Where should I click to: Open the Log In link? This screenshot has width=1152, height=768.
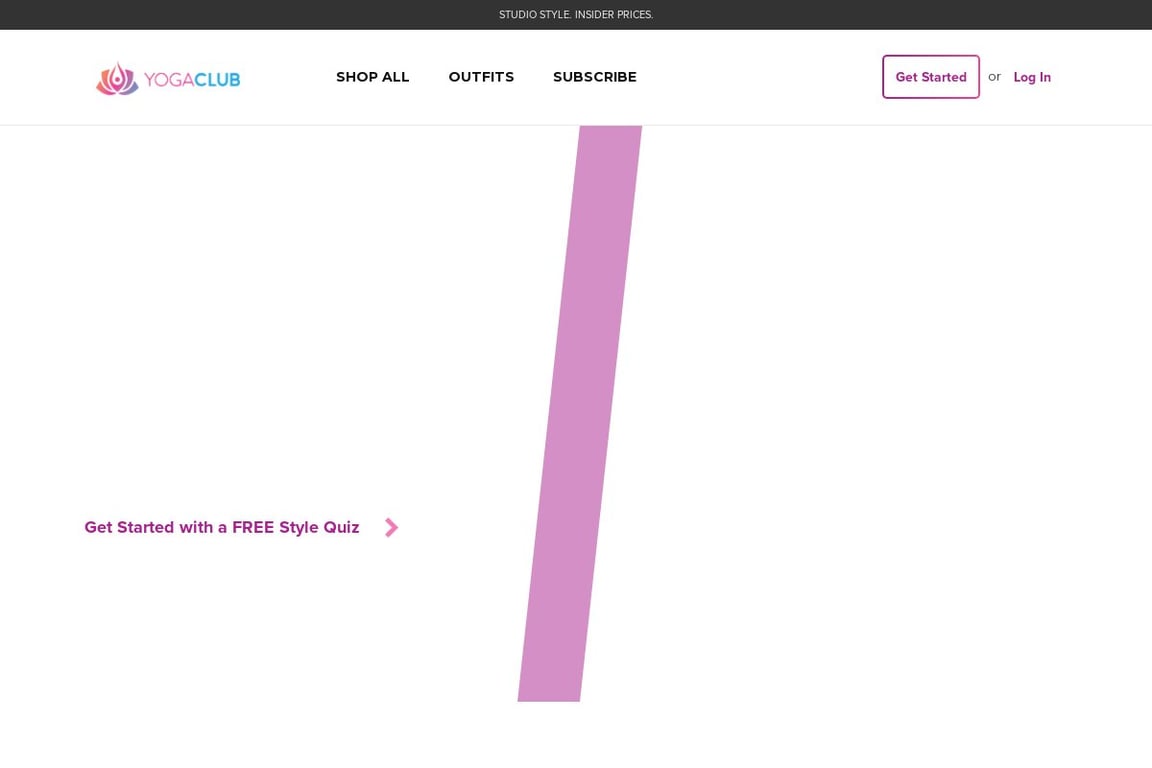click(x=1032, y=77)
